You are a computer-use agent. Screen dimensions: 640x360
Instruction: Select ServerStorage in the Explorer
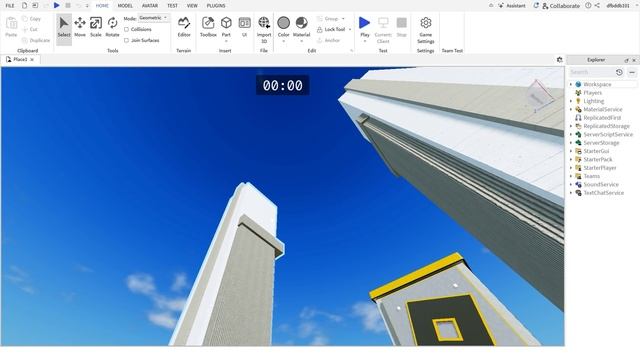[601, 143]
